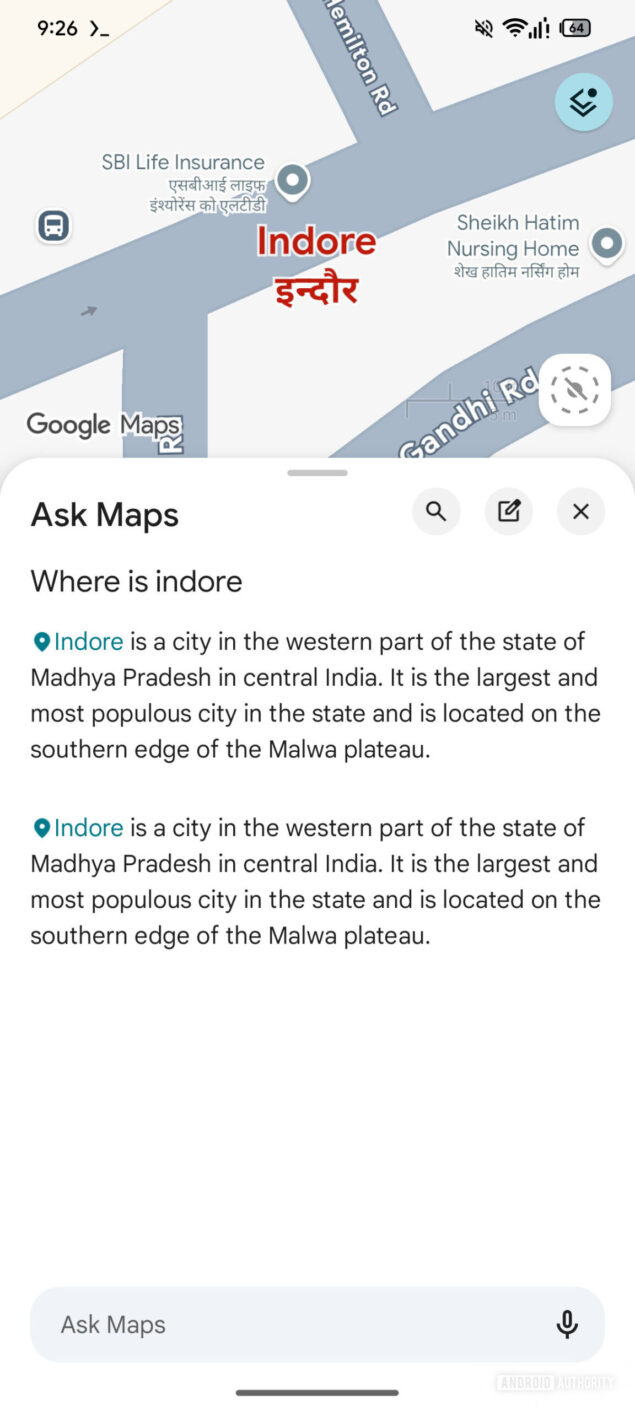The image size is (635, 1411).
Task: Tap the microphone icon for voice input
Action: (566, 1323)
